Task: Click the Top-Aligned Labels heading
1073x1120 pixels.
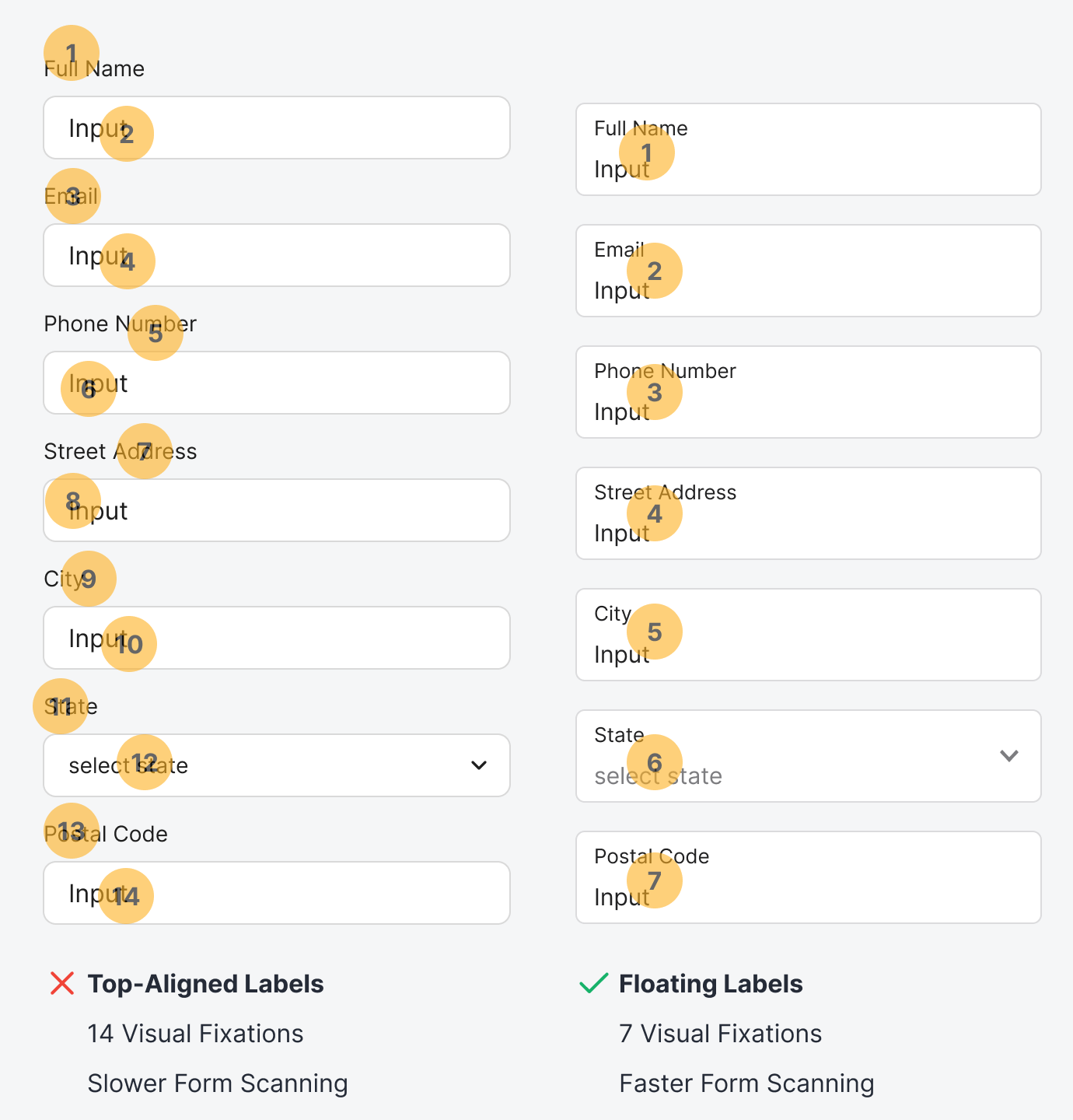Action: 205,984
